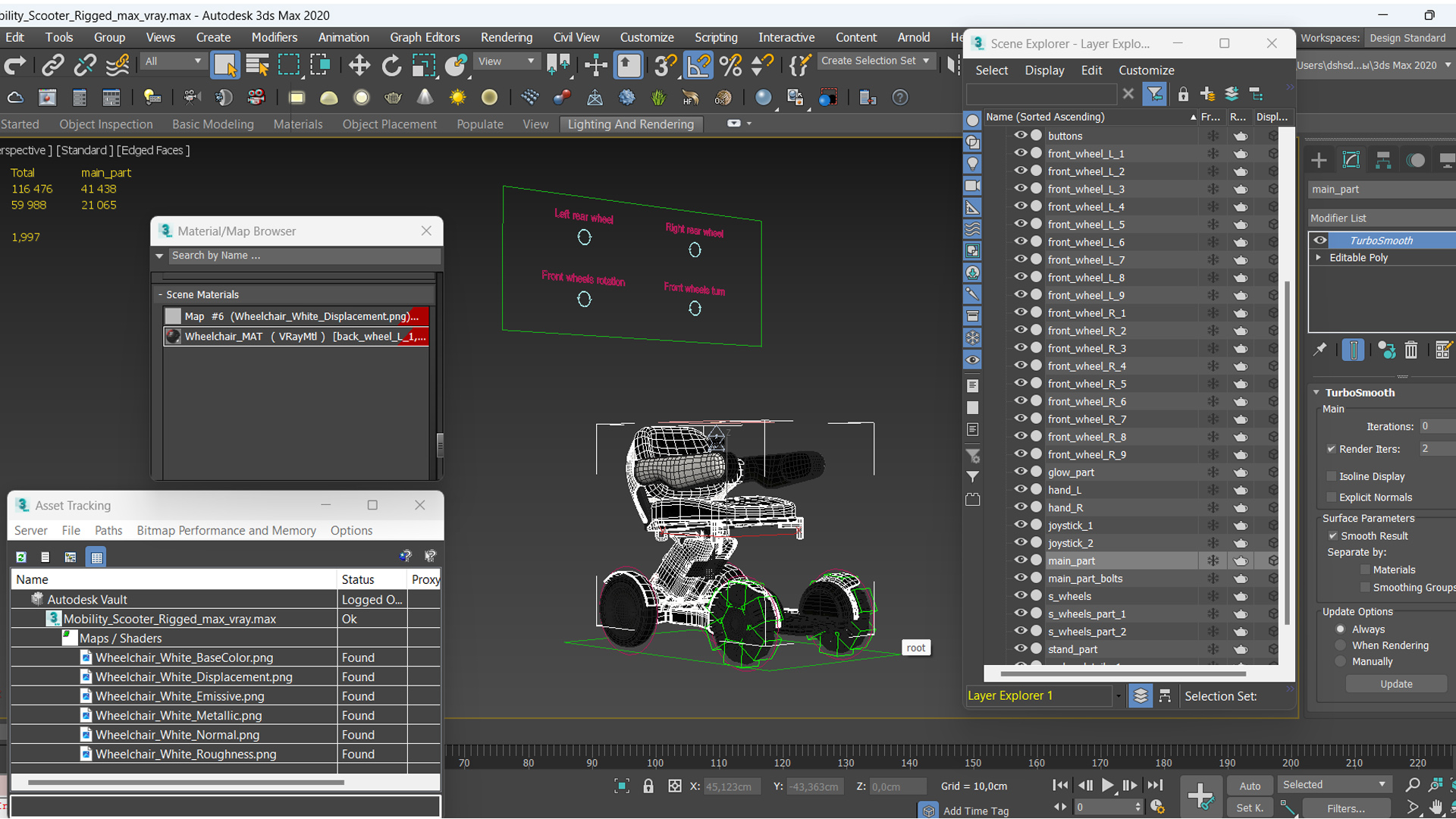This screenshot has height=819, width=1456.
Task: Select the Move transform tool
Action: [359, 65]
